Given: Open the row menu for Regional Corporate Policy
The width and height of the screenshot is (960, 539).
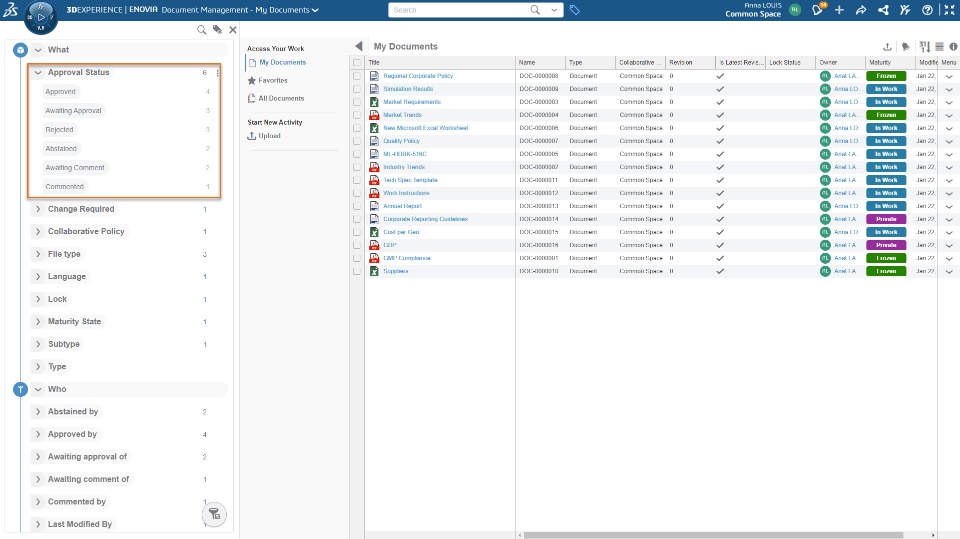Looking at the screenshot, I should pos(949,76).
